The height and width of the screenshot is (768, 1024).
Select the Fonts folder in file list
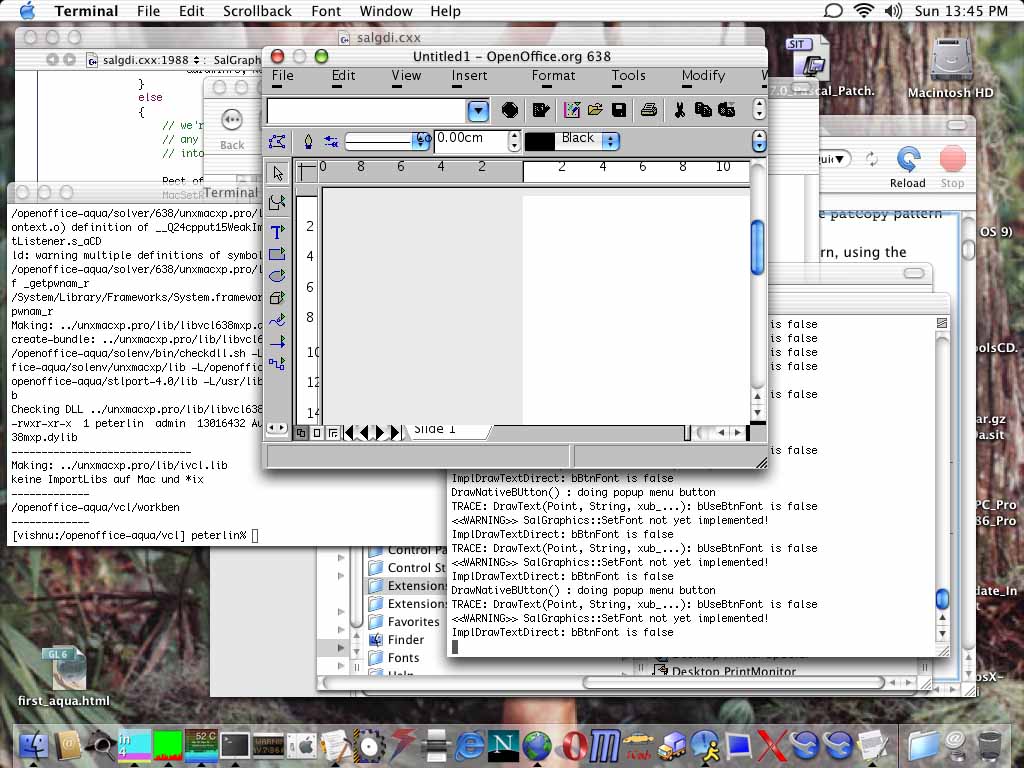coord(394,658)
